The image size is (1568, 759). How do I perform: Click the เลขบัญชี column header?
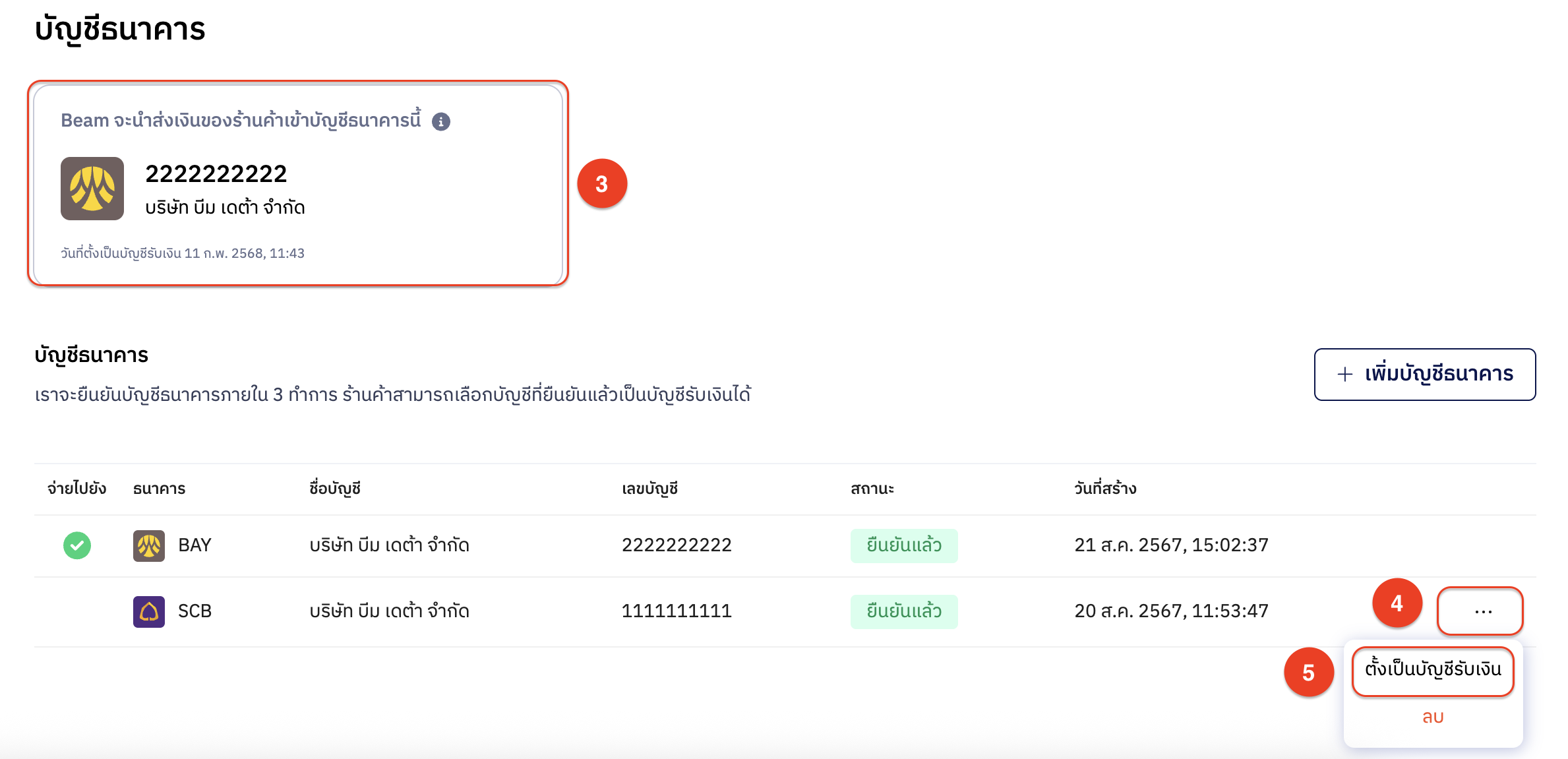click(650, 489)
